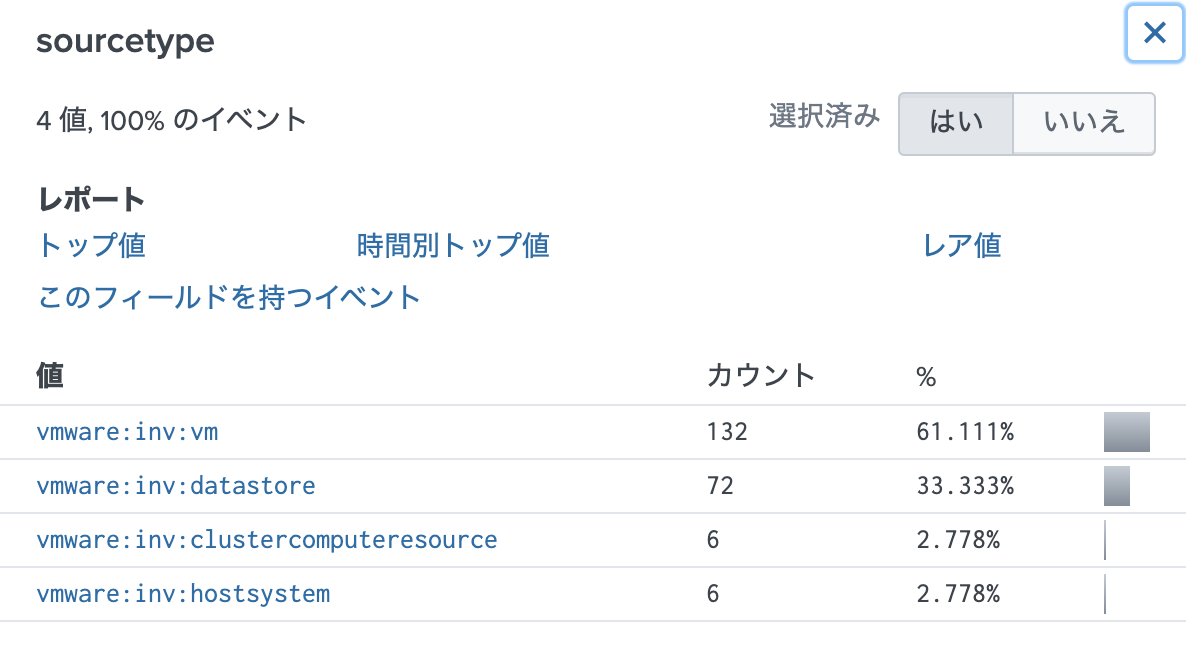The image size is (1186, 646).
Task: Click the vmware:inv:datastore percentage bar
Action: tap(1116, 486)
